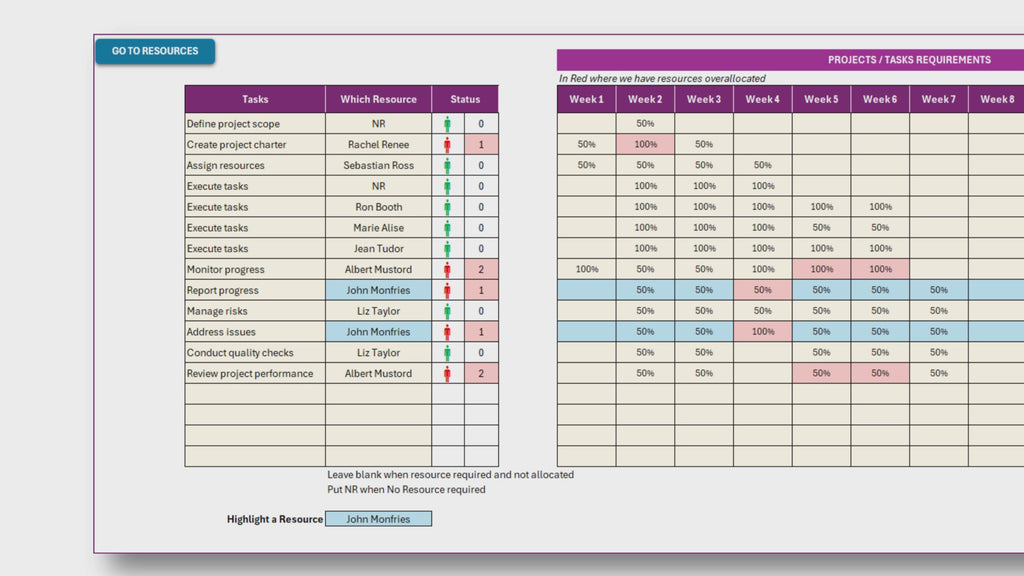1024x576 pixels.
Task: Click the Status column header
Action: coord(465,99)
